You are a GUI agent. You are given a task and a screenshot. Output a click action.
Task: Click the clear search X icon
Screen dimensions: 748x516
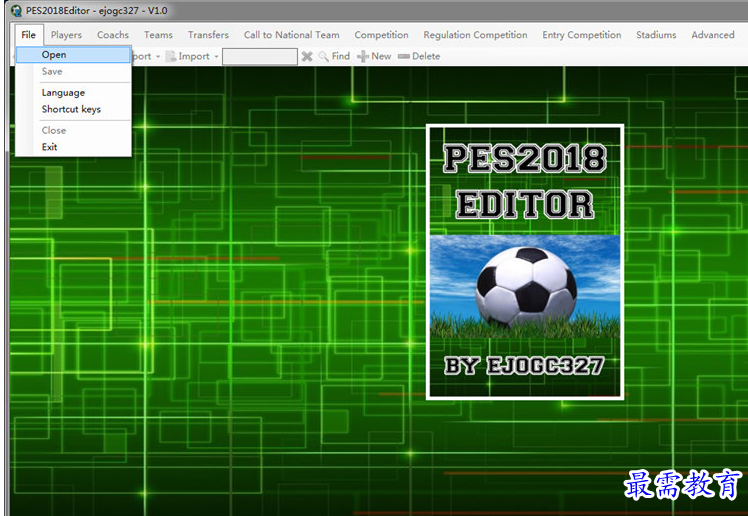click(x=307, y=57)
